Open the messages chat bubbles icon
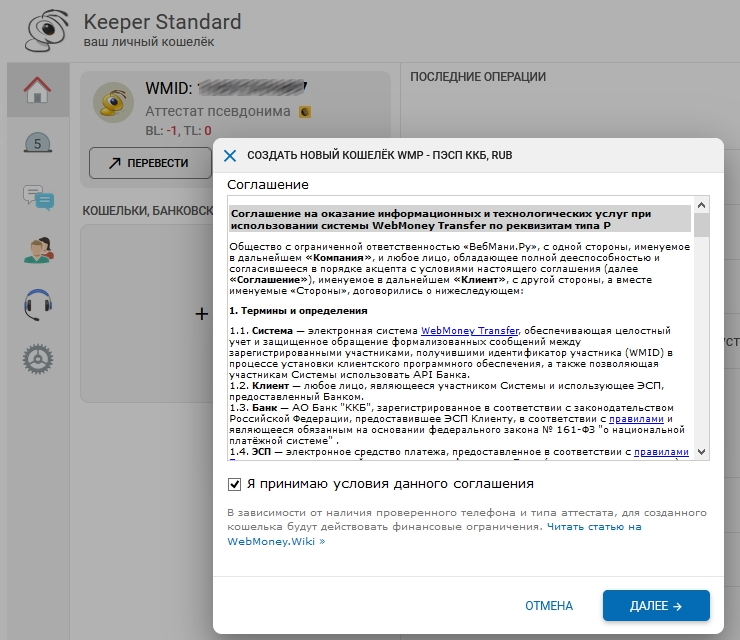 [38, 196]
